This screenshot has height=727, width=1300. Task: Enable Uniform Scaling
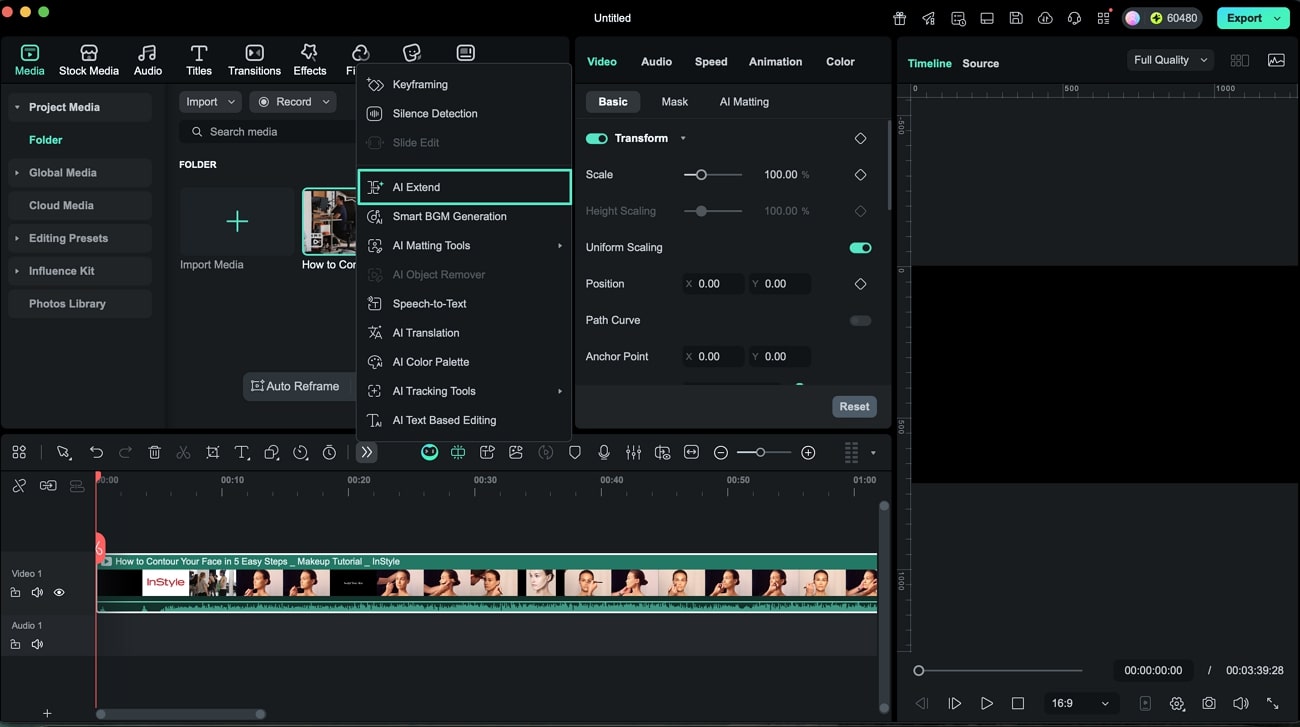[x=859, y=247]
